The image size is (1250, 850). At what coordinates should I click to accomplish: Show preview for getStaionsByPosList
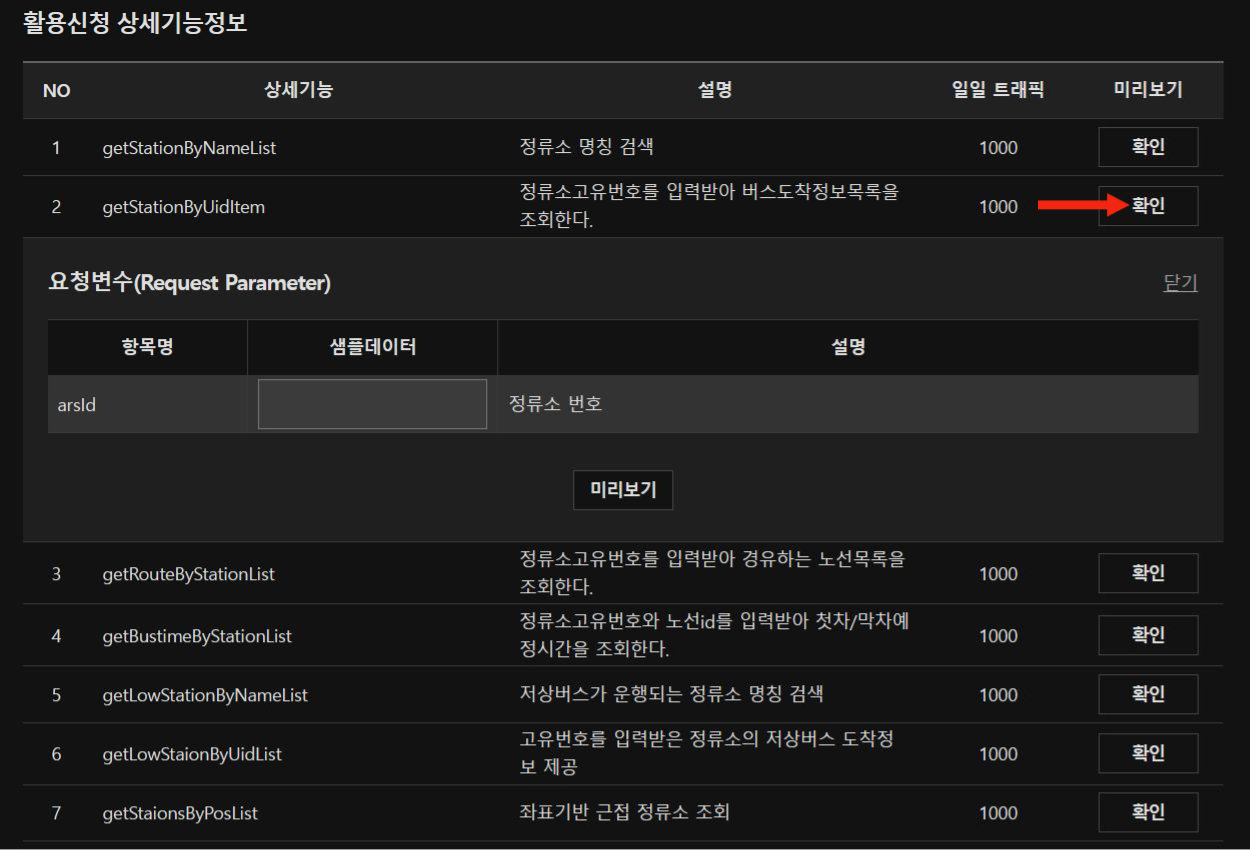click(x=1148, y=812)
